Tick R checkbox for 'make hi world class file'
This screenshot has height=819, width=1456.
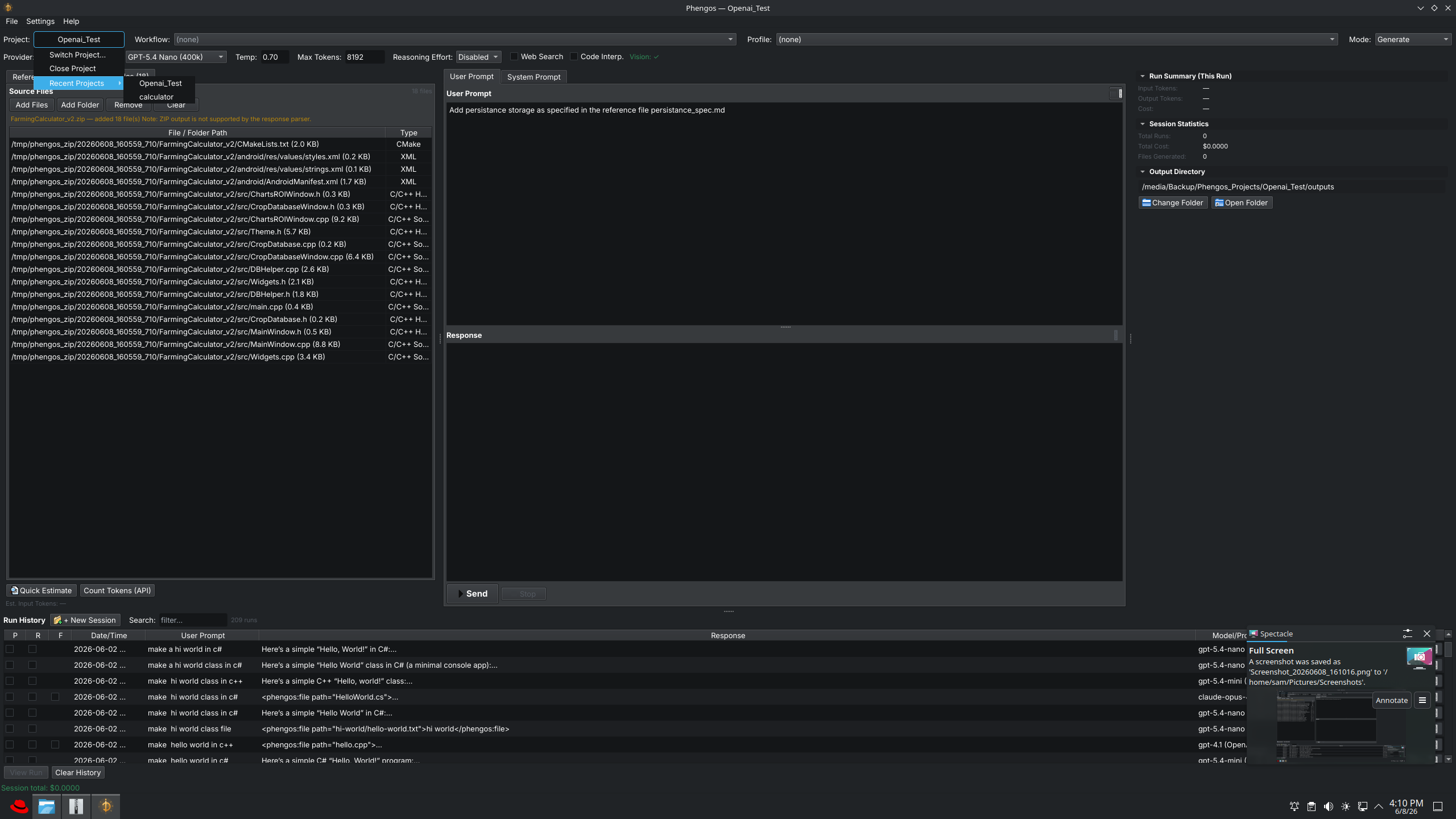(32, 729)
